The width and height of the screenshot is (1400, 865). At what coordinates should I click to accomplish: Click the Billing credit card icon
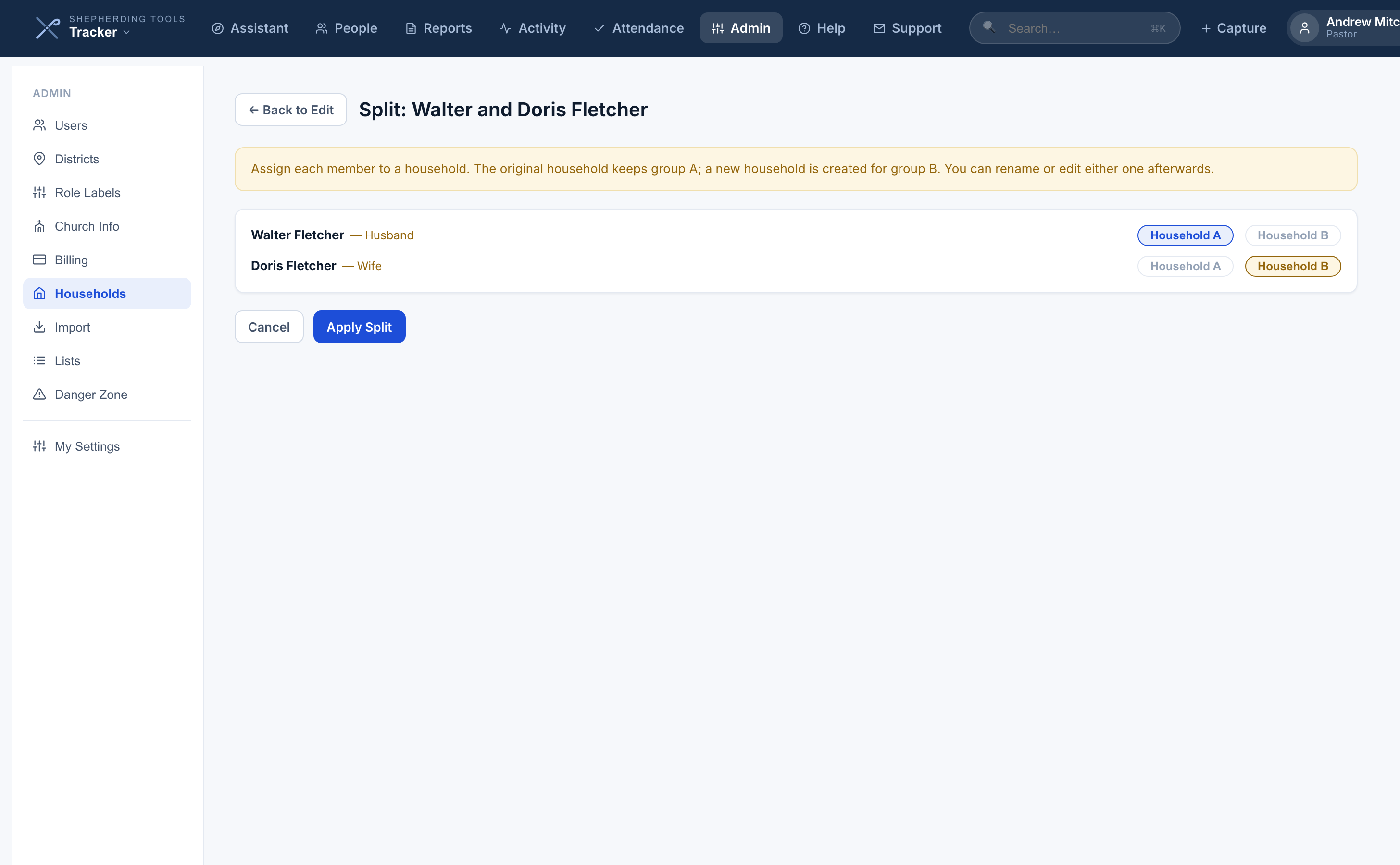39,259
